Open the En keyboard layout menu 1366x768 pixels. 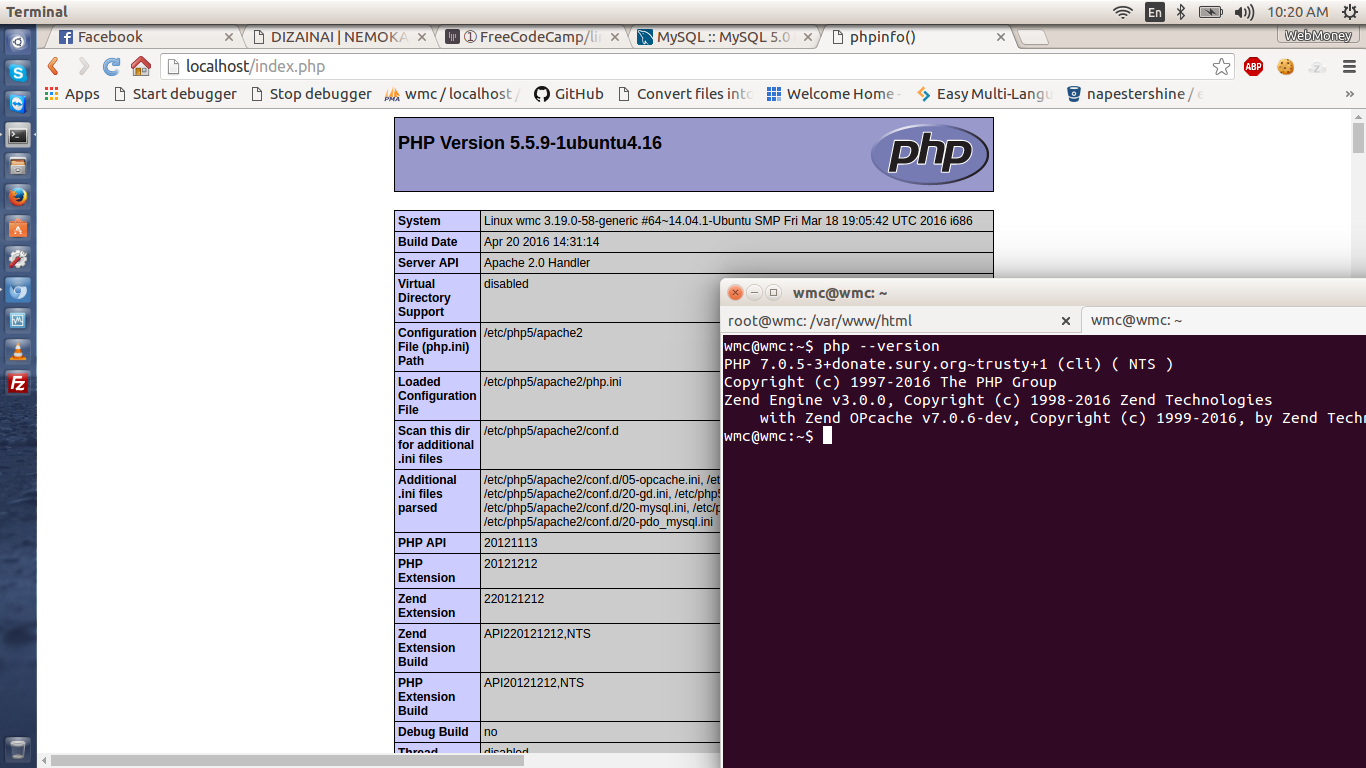[x=1155, y=12]
